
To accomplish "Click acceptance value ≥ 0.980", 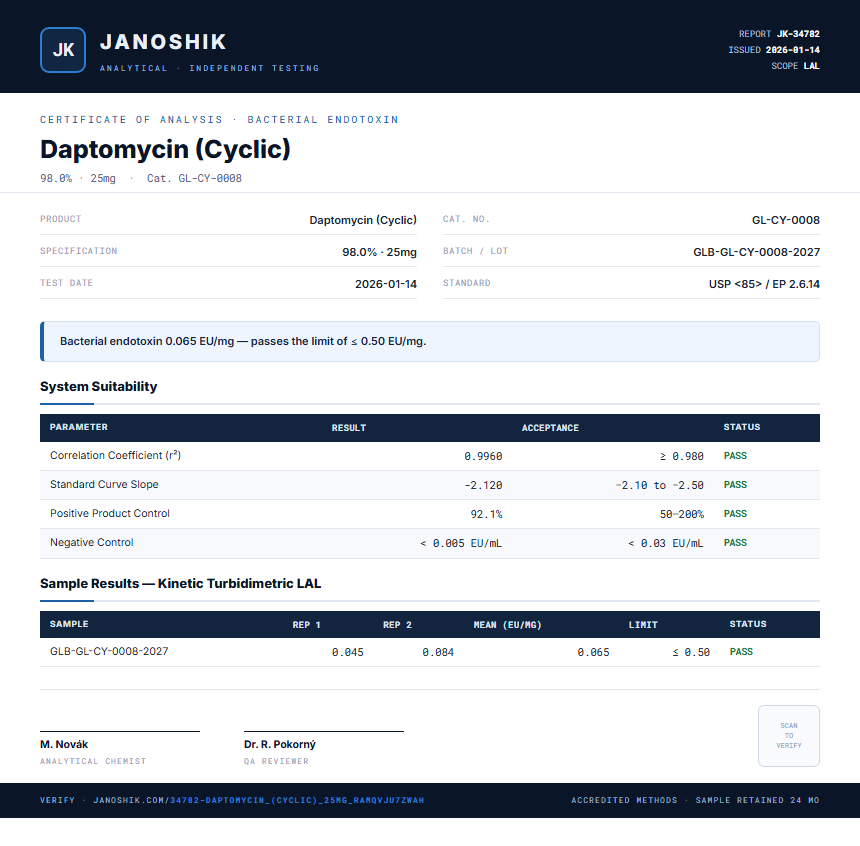I will pyautogui.click(x=681, y=456).
